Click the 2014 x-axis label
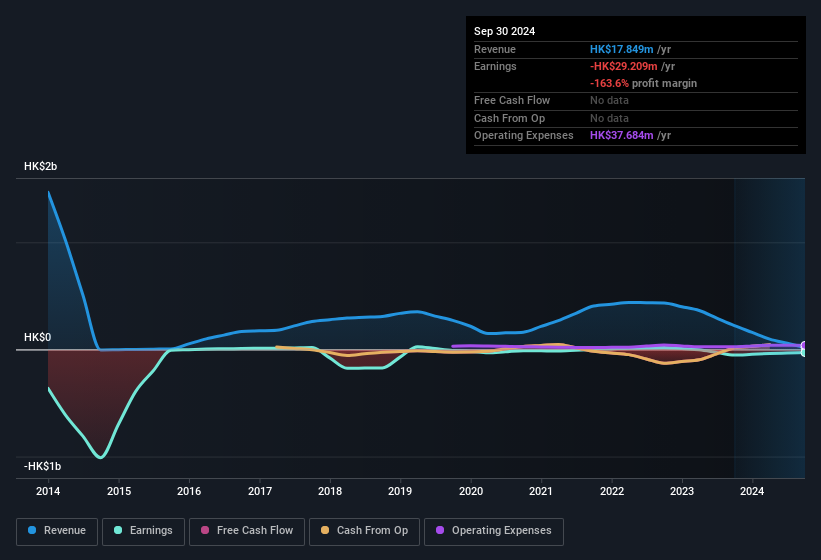Image resolution: width=821 pixels, height=560 pixels. [48, 491]
